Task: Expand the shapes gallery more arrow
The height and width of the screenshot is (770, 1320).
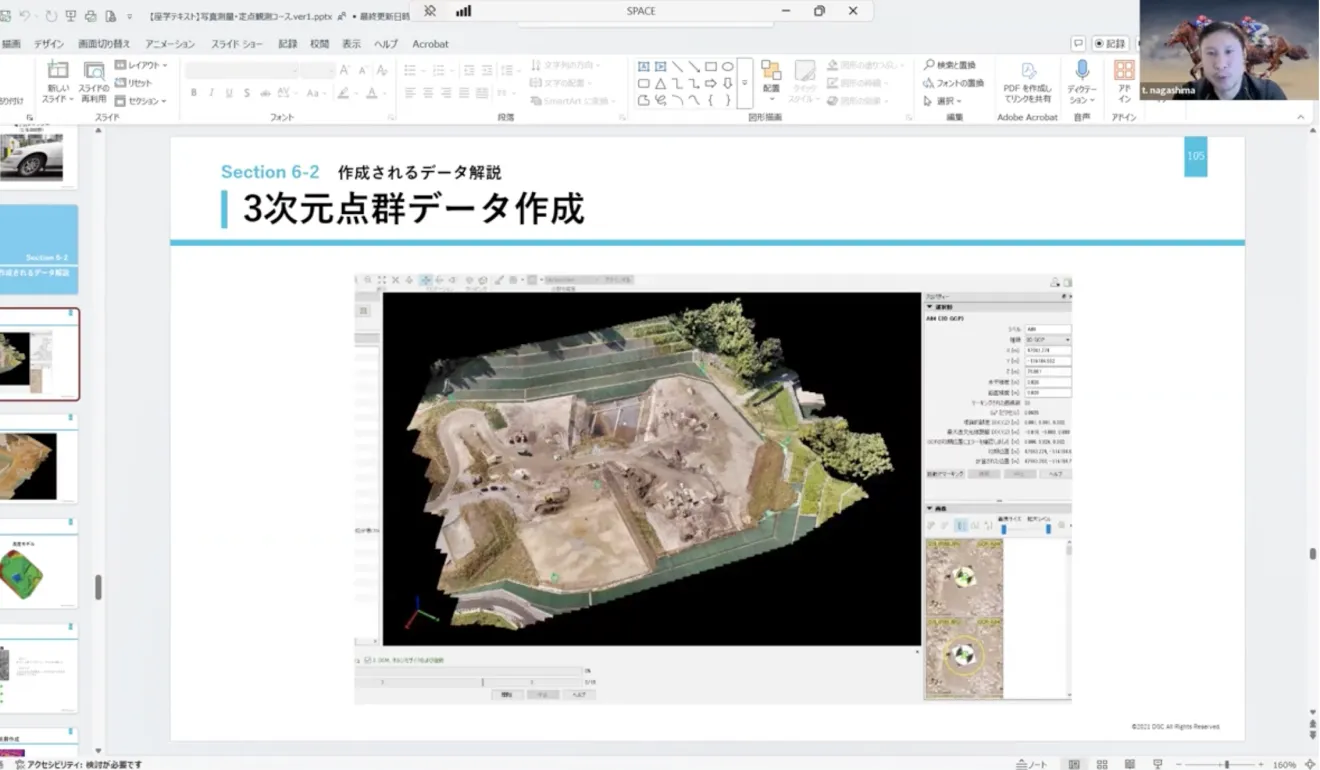Action: (745, 101)
